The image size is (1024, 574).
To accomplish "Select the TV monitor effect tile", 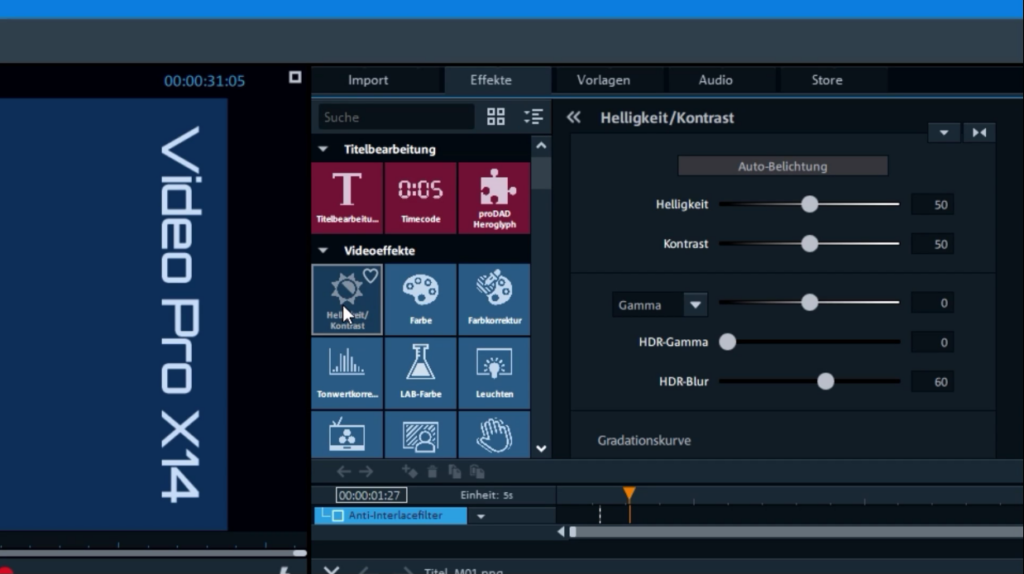I will 347,434.
